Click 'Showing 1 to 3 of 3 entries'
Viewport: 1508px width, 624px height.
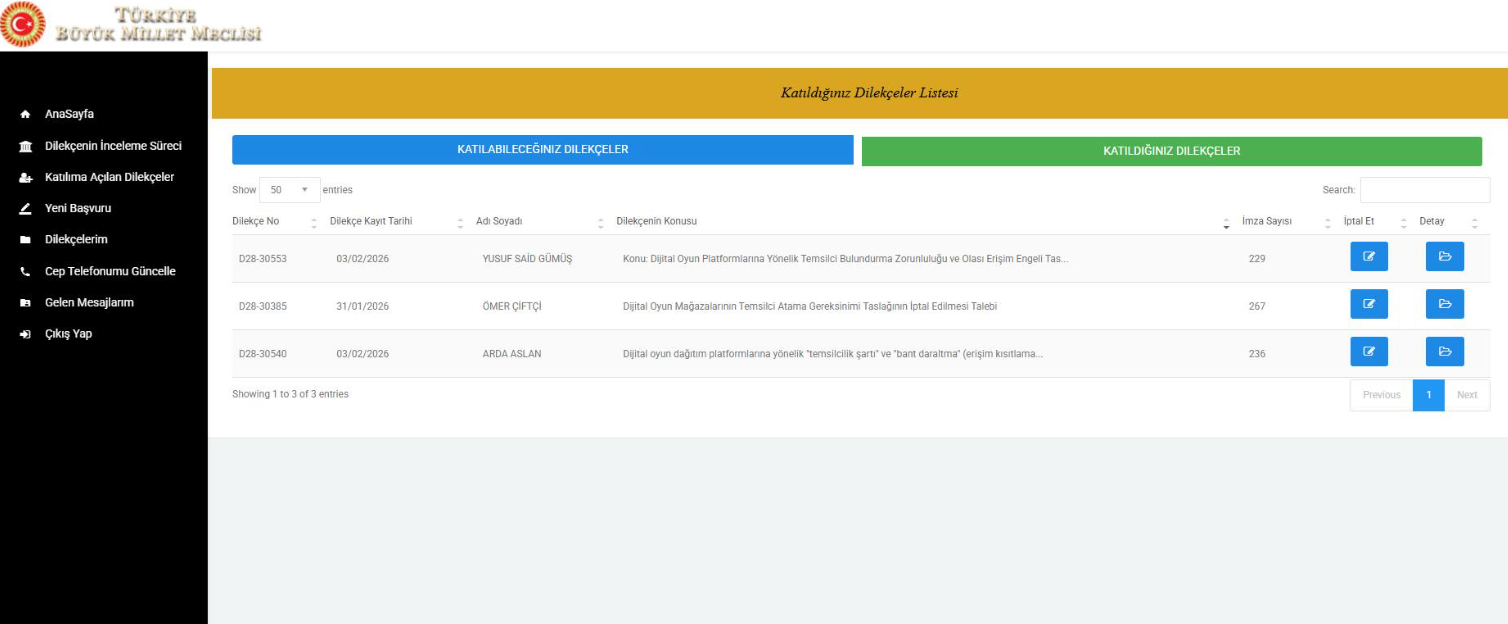[x=290, y=394]
